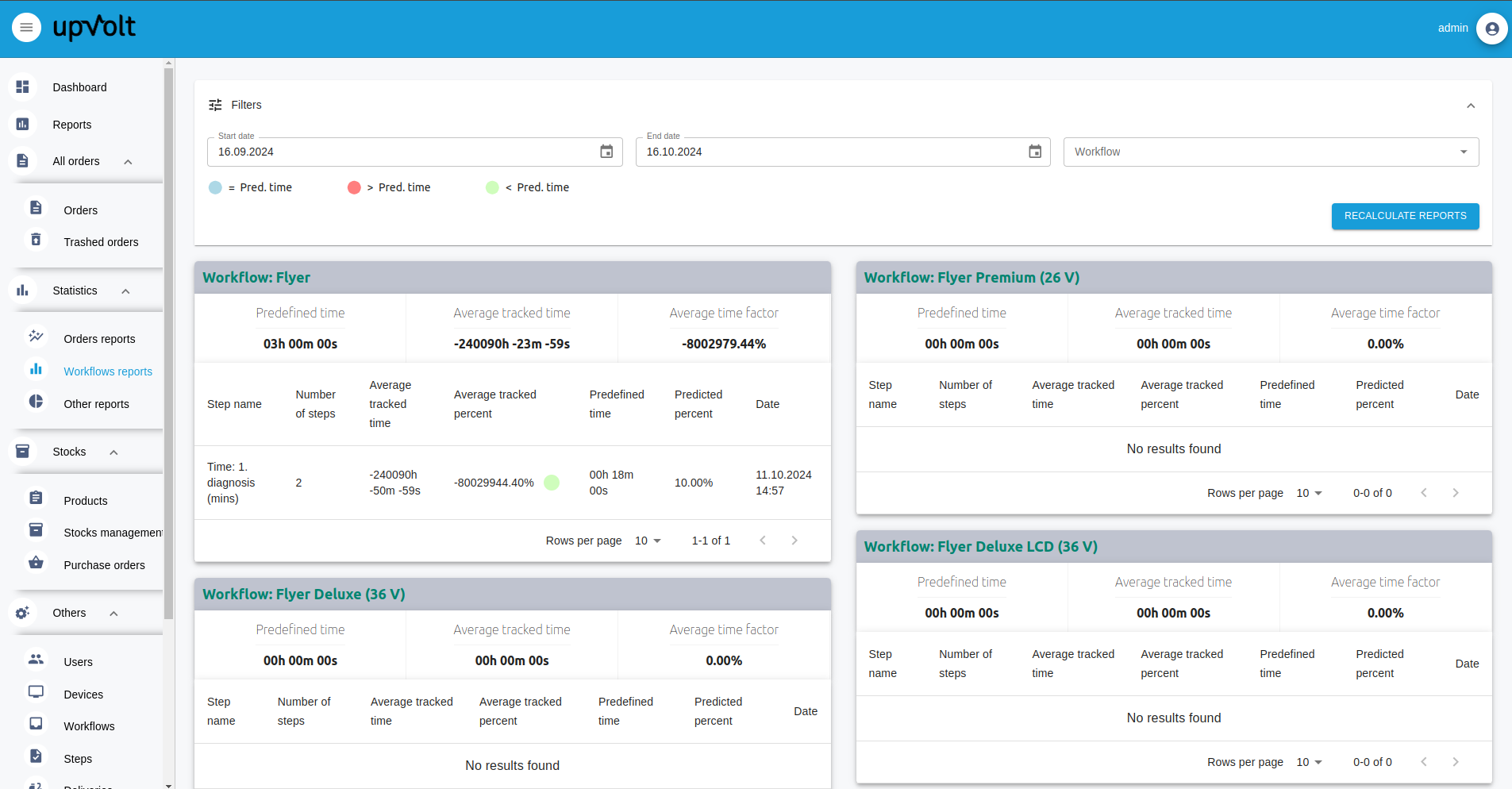Click the End date input field
Viewport: 1512px width, 789px height.
click(x=843, y=152)
